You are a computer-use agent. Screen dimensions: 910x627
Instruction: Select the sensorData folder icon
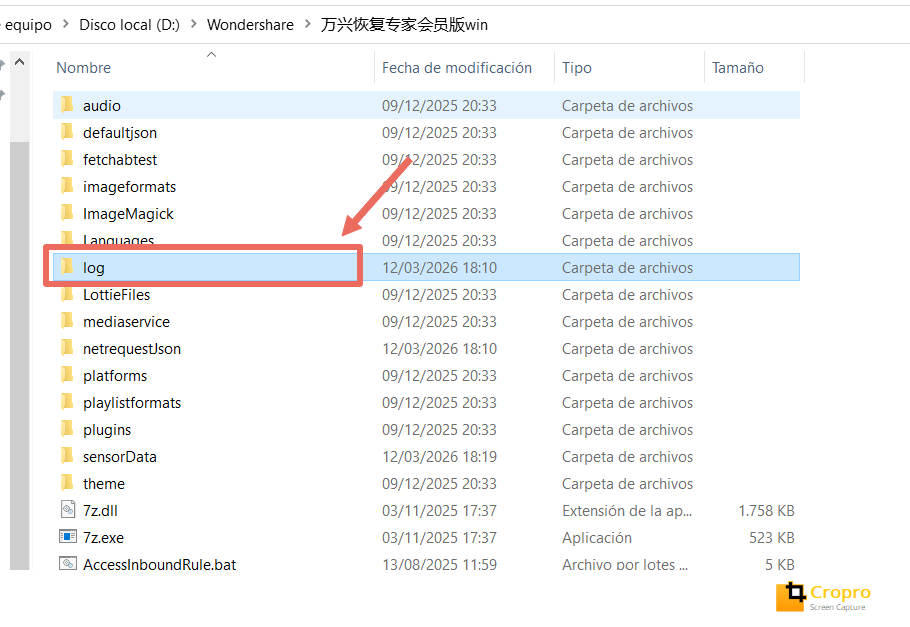pyautogui.click(x=67, y=456)
